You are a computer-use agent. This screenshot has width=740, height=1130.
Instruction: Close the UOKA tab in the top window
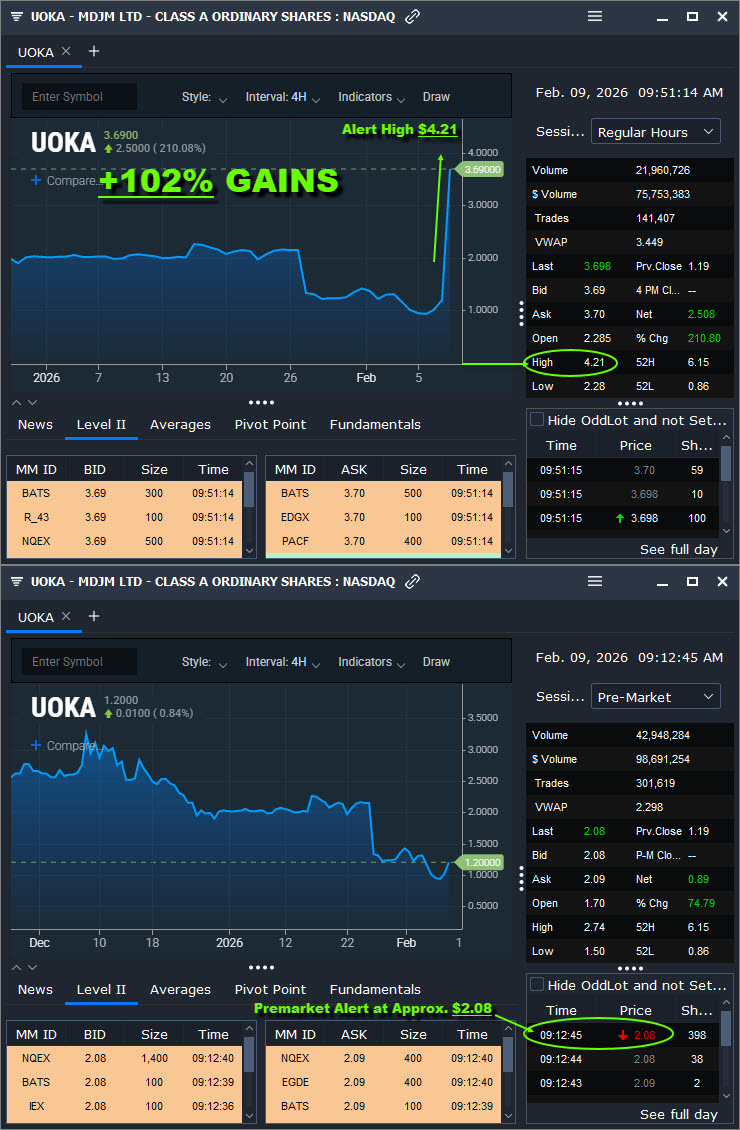(x=66, y=52)
